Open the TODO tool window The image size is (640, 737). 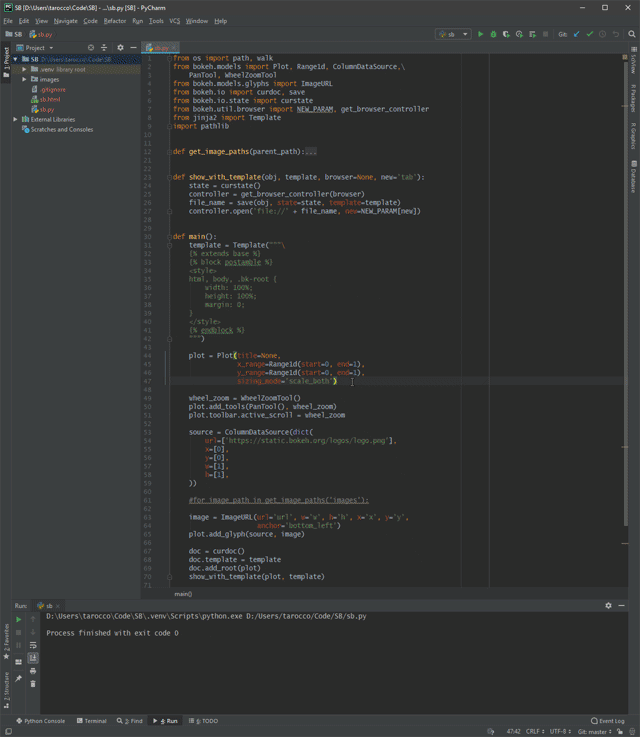(203, 721)
